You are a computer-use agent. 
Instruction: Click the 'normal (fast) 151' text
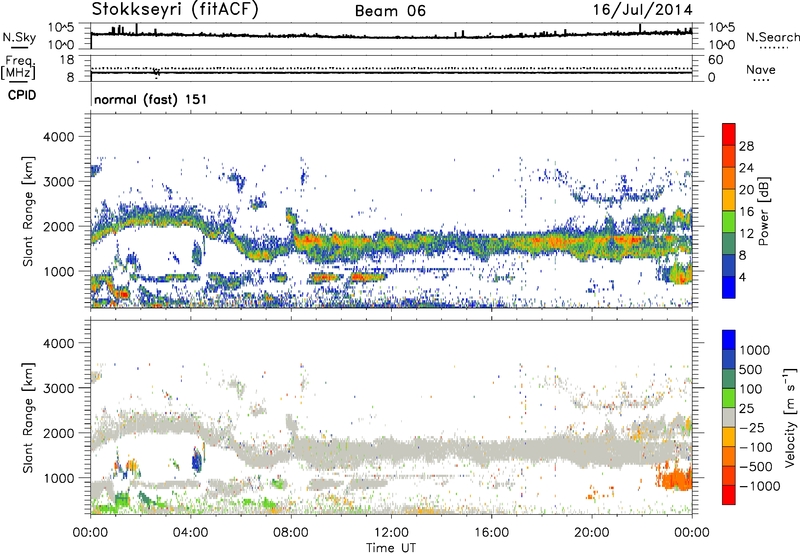pyautogui.click(x=151, y=99)
